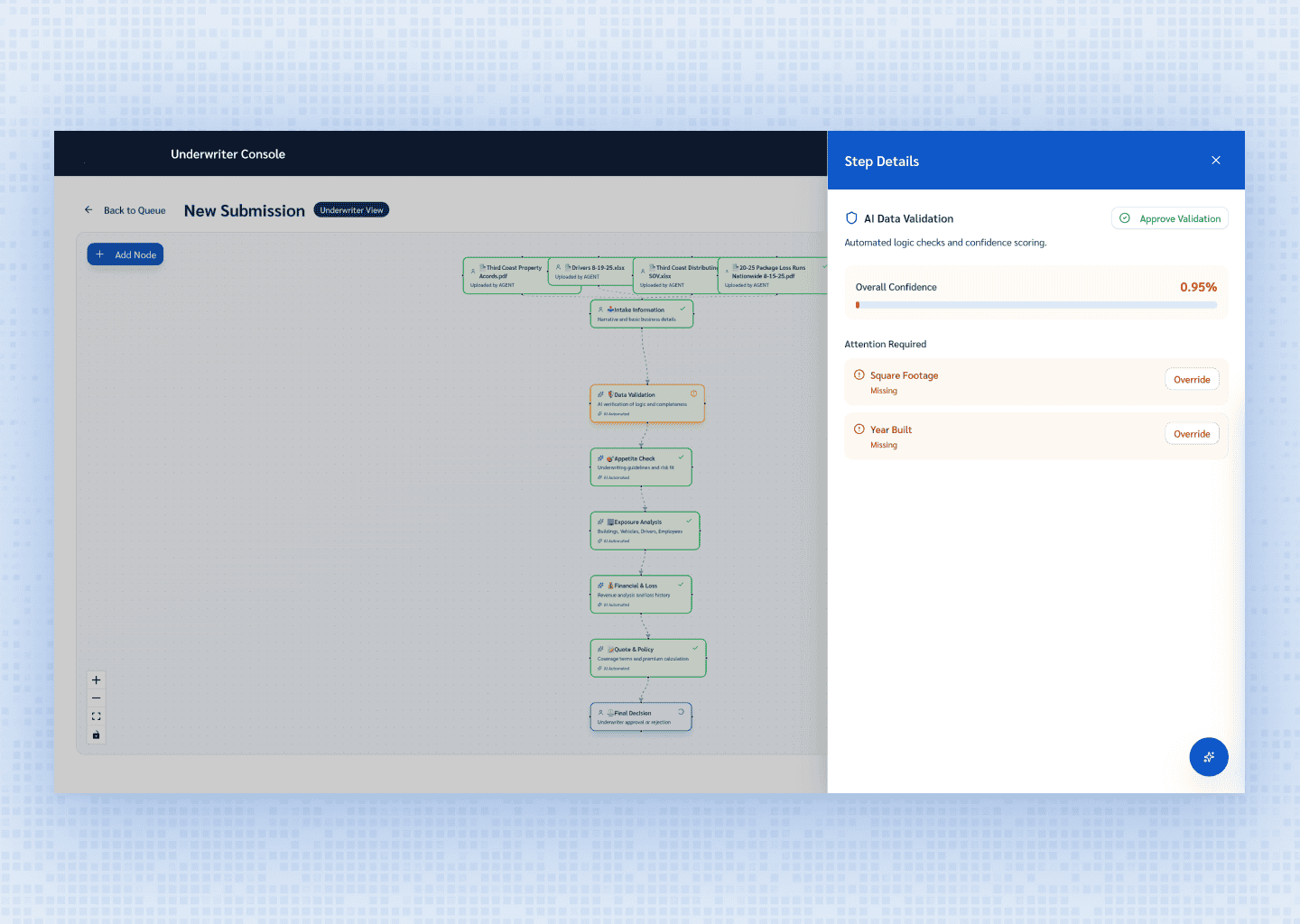This screenshot has height=924, width=1300.
Task: Click the back arrow beside Back to Queue
Action: pyautogui.click(x=88, y=210)
